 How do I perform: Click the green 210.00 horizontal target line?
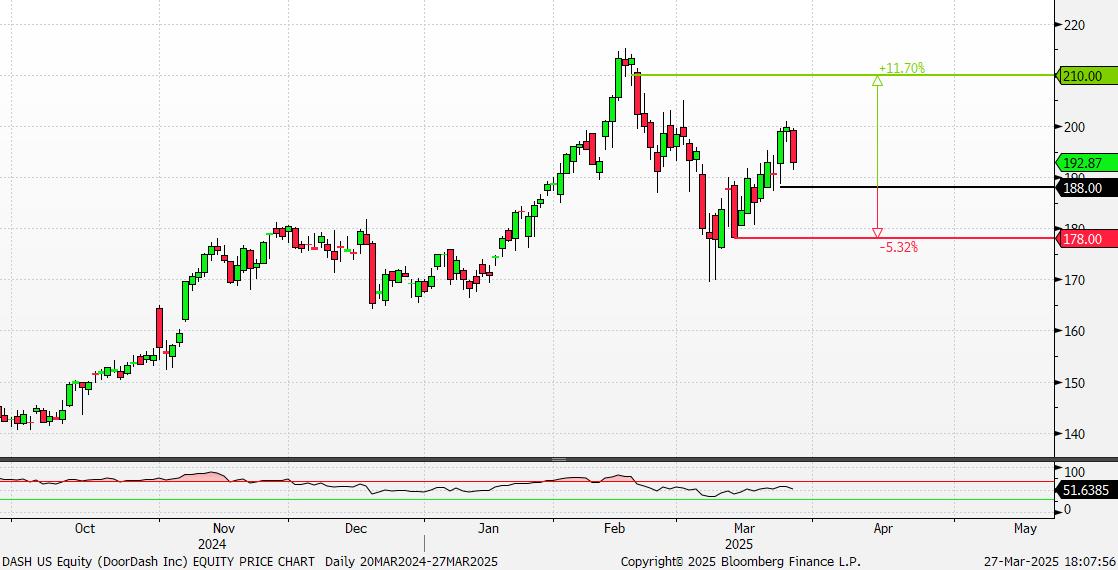click(845, 75)
